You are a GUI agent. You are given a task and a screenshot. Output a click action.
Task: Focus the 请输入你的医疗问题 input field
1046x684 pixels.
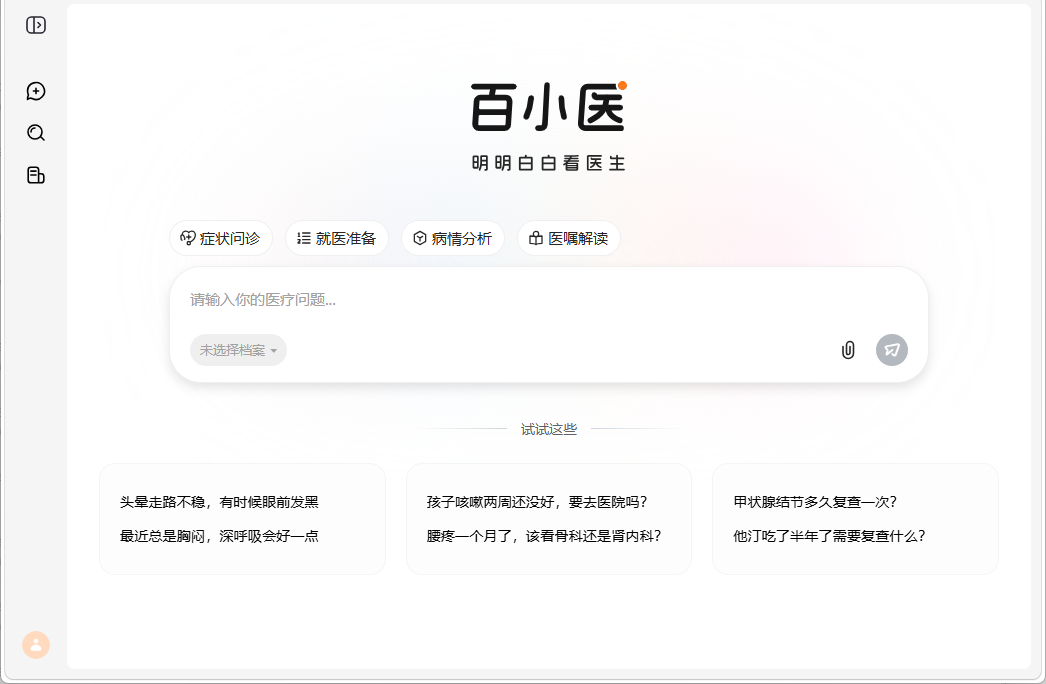point(548,300)
